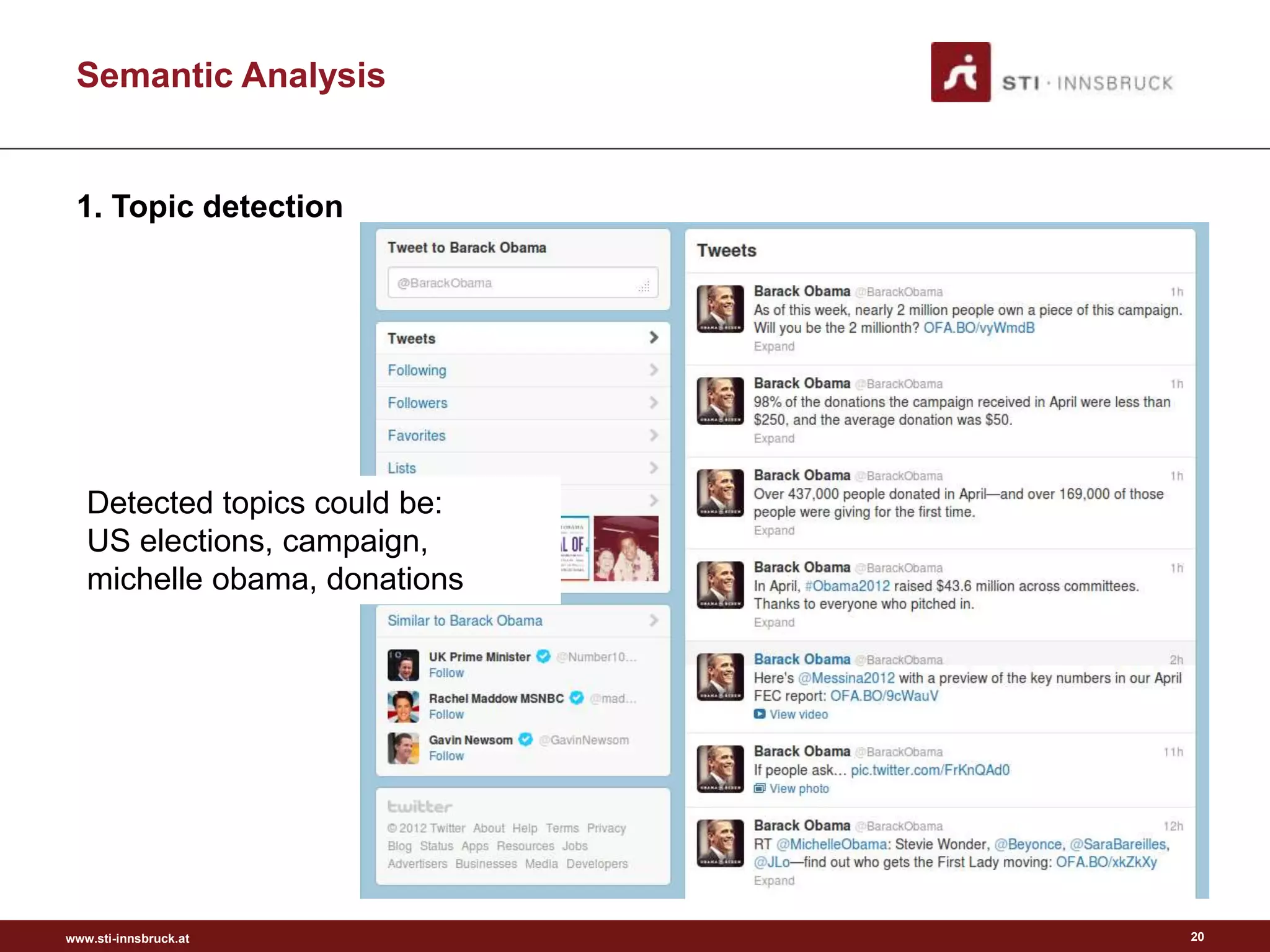
Task: Click Gavin Newsom avatar
Action: 403,748
